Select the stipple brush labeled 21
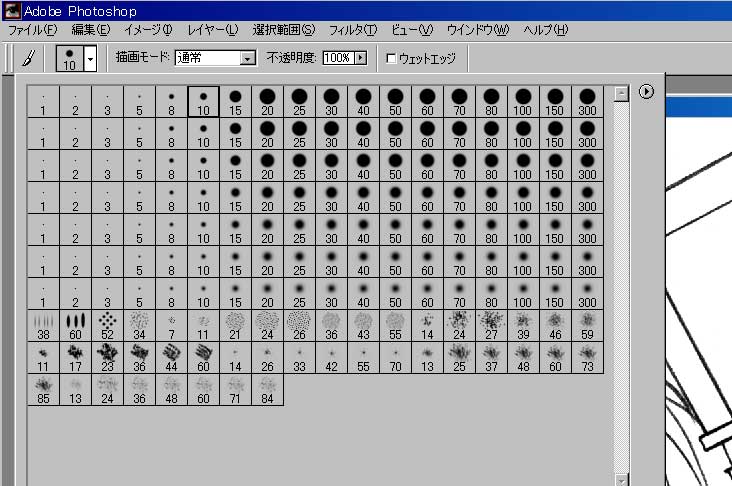This screenshot has width=732, height=486. (x=235, y=326)
